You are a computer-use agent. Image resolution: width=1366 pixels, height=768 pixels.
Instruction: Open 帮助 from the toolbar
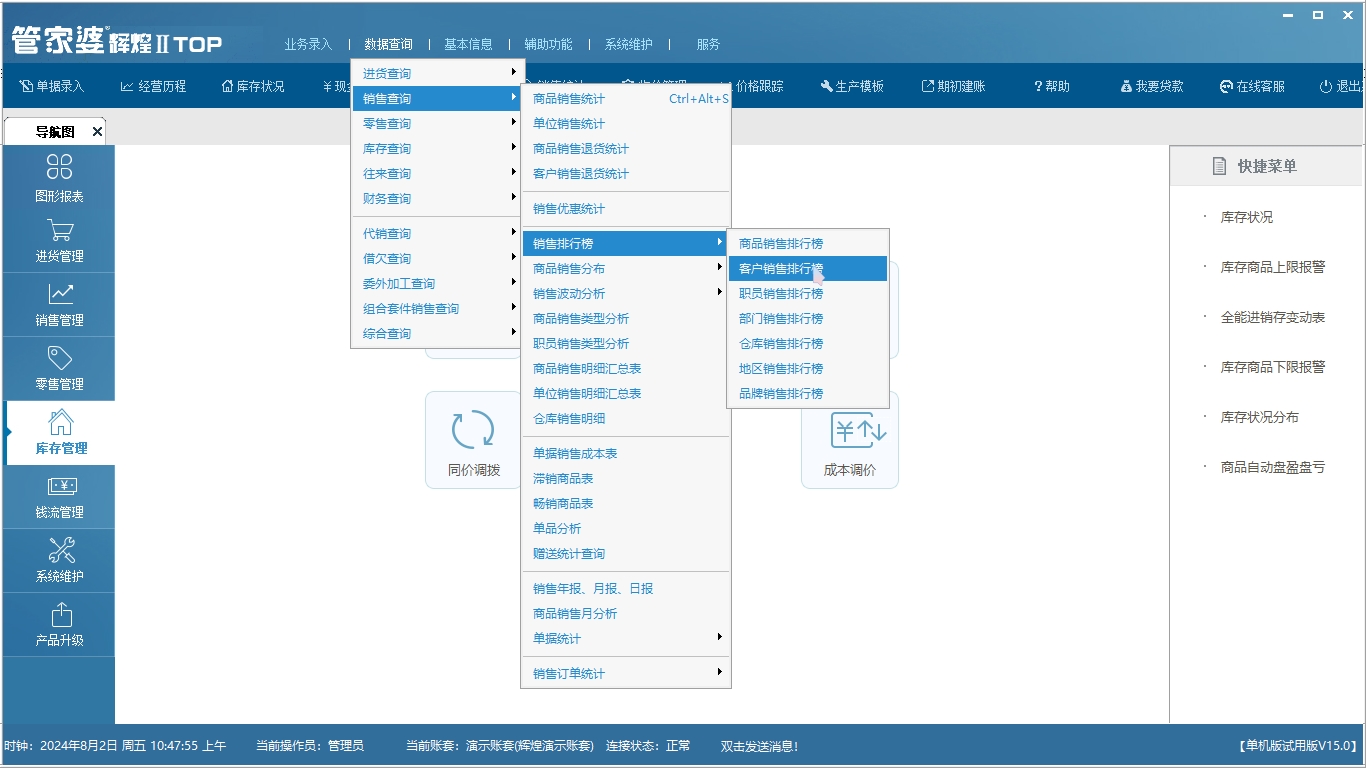(1052, 86)
